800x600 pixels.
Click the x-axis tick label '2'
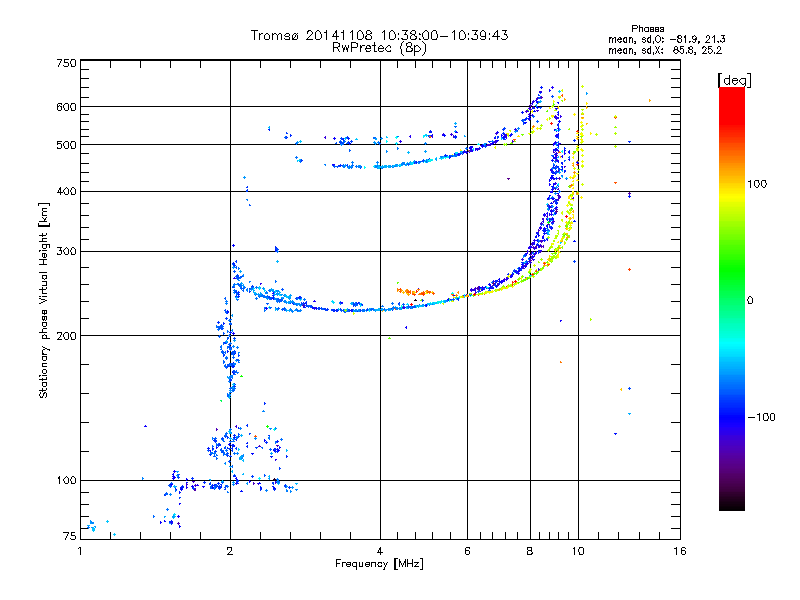coord(230,551)
